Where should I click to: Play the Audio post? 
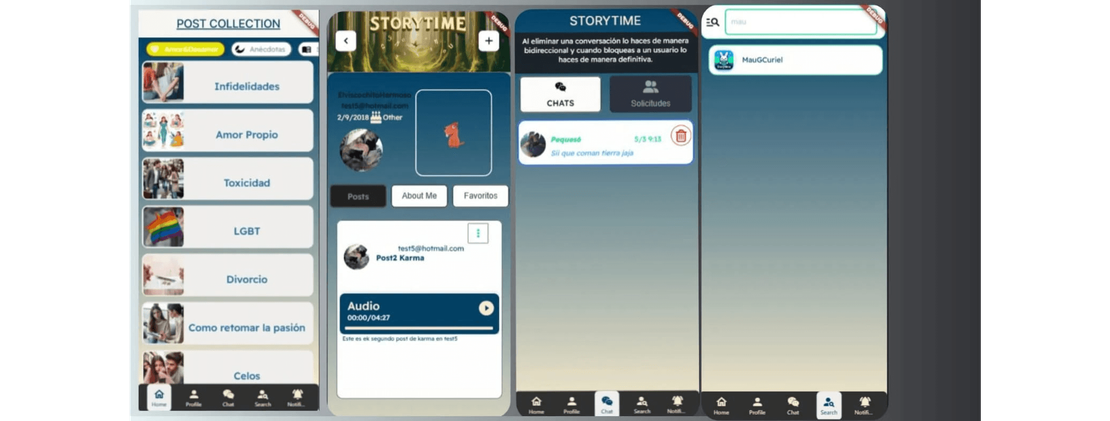[x=486, y=308]
